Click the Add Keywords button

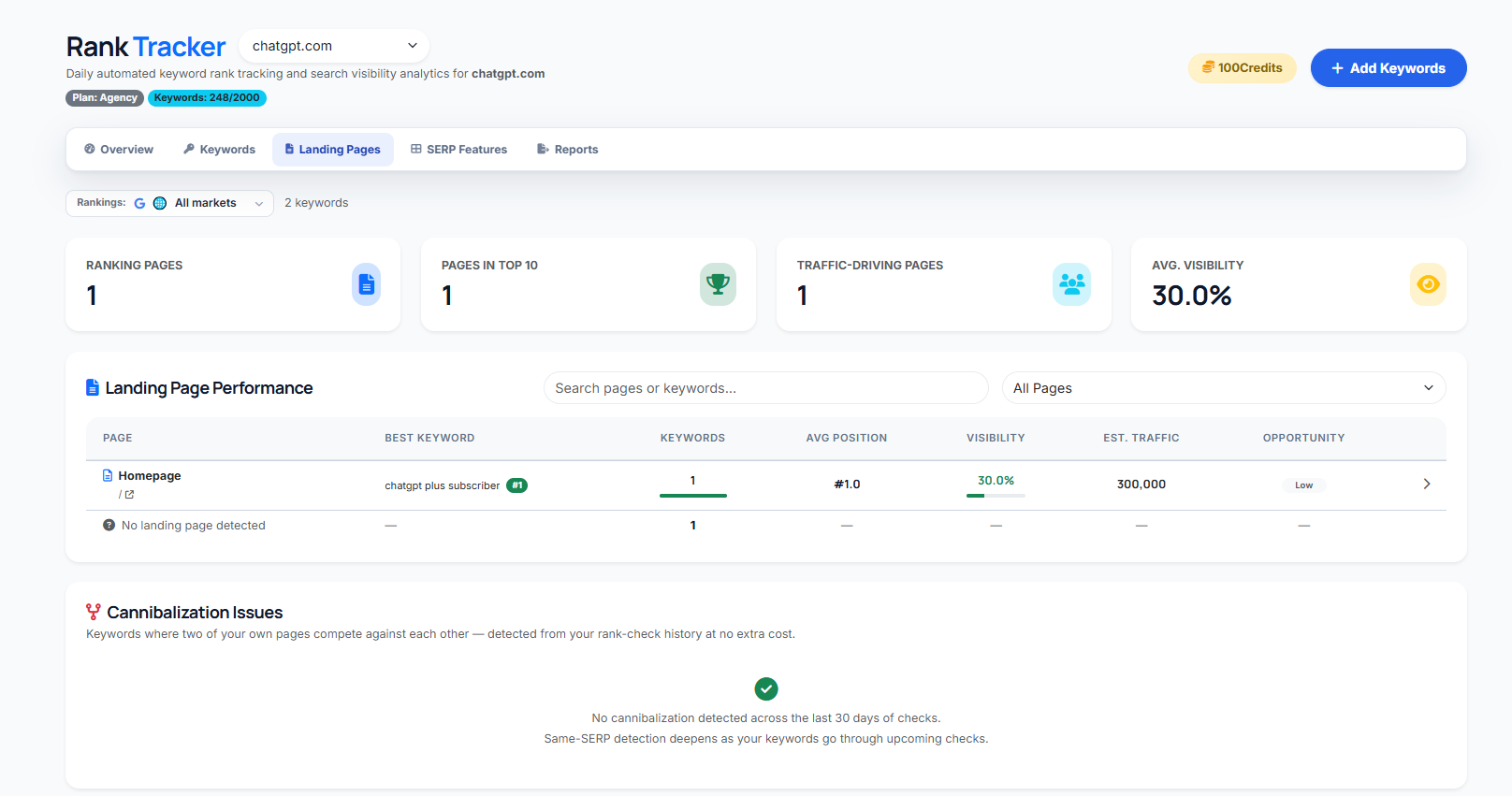[x=1388, y=67]
